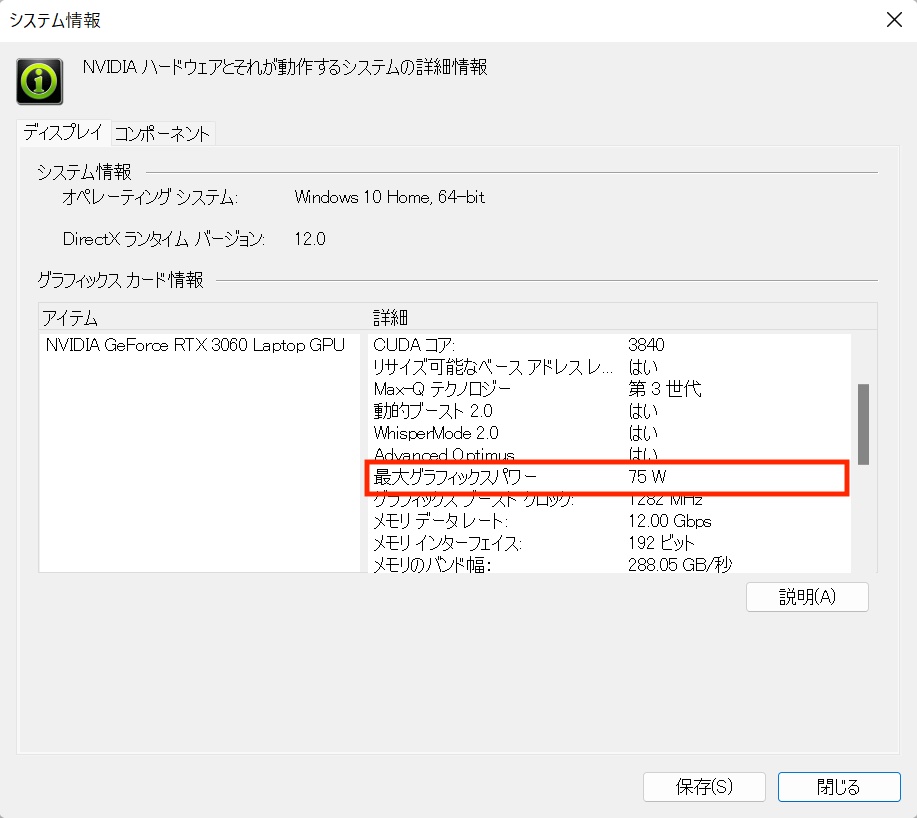917x818 pixels.
Task: Click the オペレーティング システム label
Action: coord(150,197)
